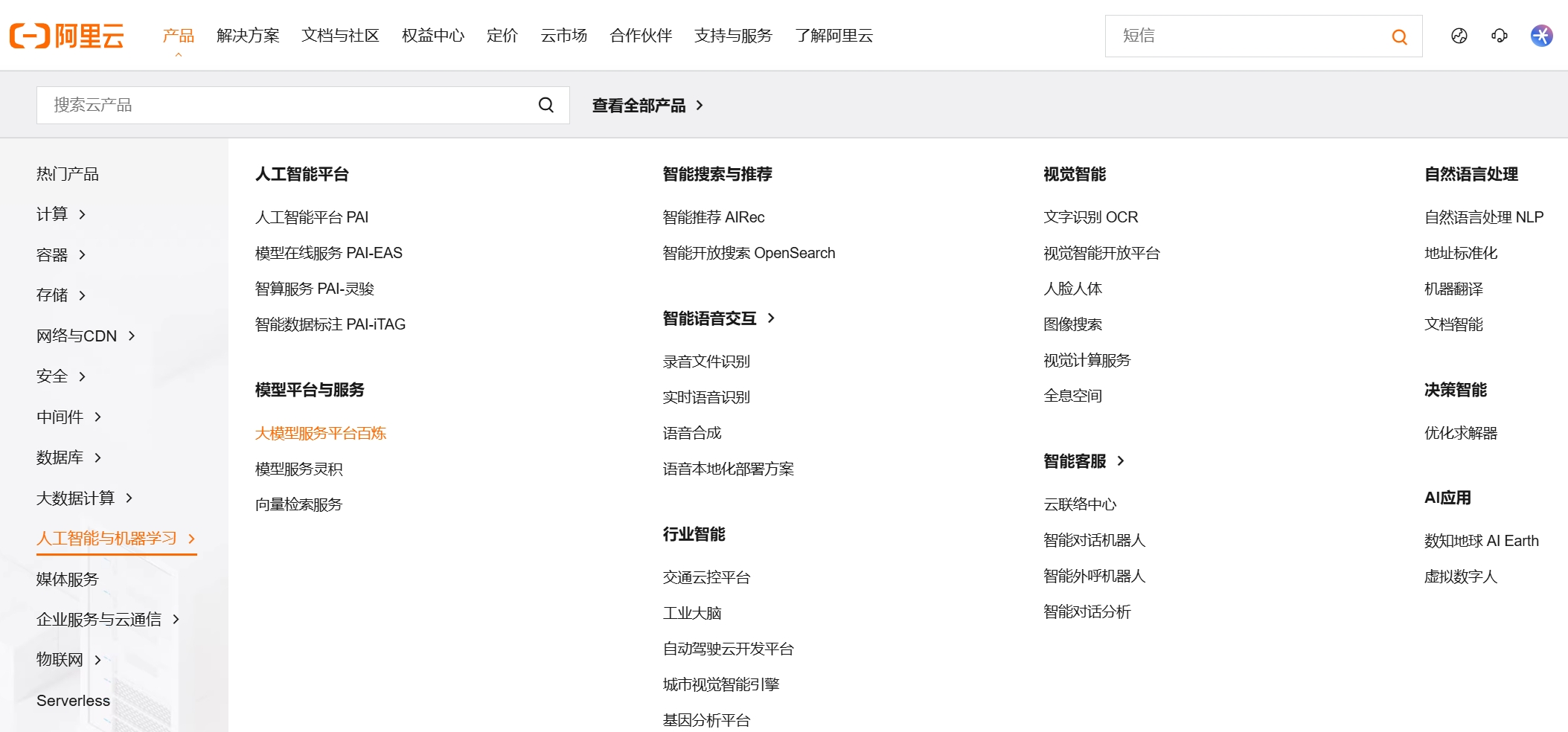
Task: Expand the 计算 category chevron
Action: point(82,214)
